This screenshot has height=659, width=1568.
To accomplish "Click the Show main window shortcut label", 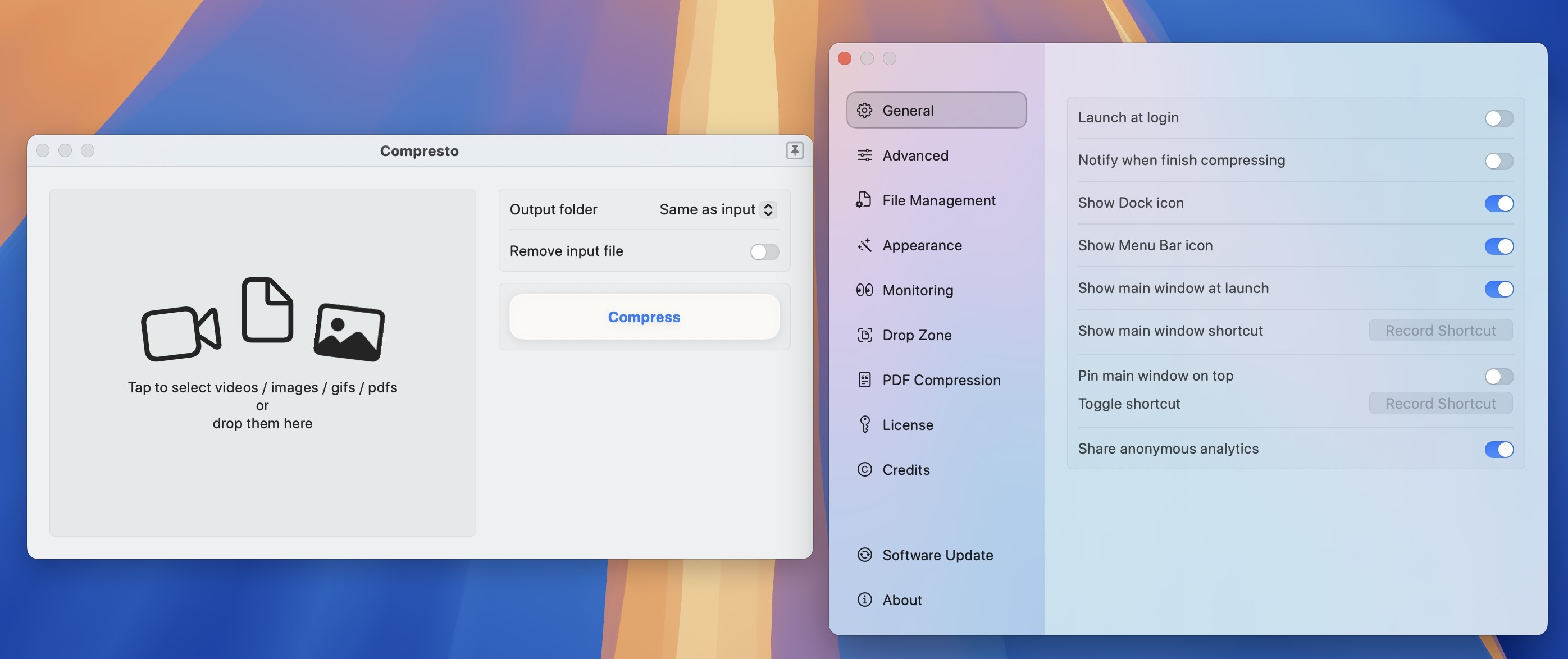I will 1170,331.
